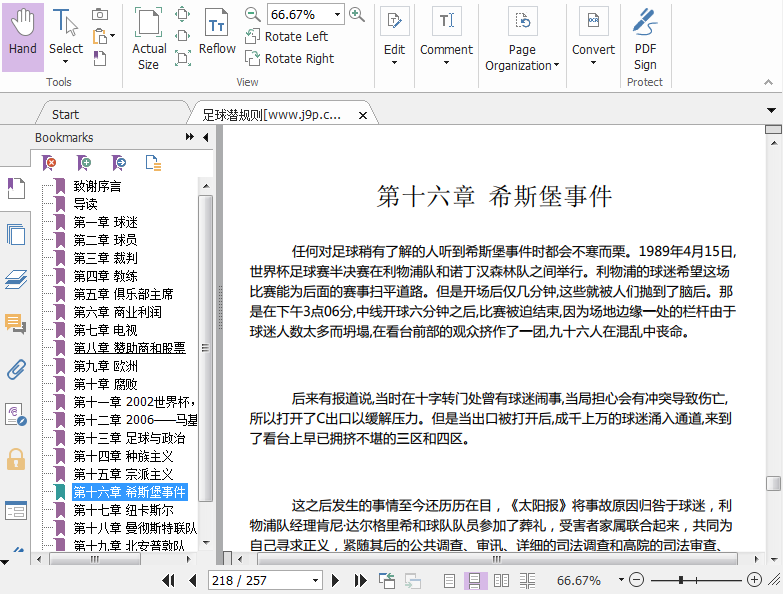This screenshot has height=594, width=783.
Task: Select bookmark 第十章 腐败
Action: [105, 384]
